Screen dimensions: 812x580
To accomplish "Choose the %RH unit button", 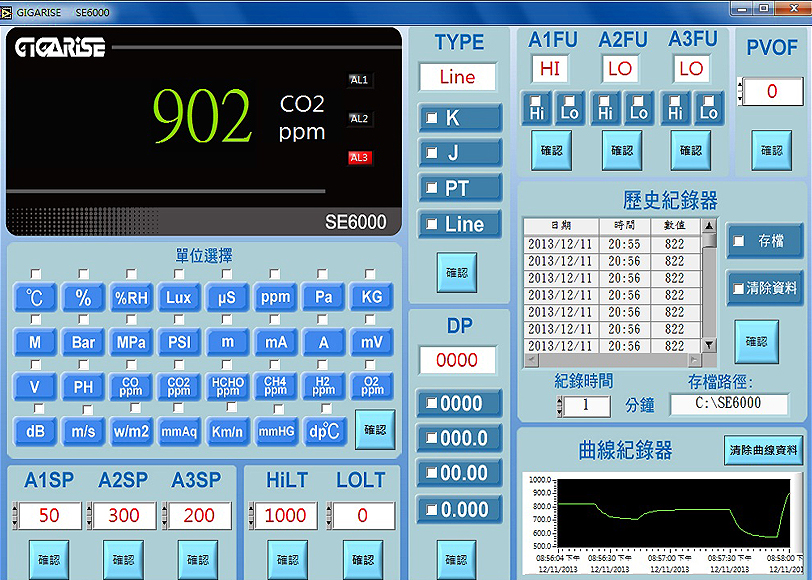I will pos(131,297).
